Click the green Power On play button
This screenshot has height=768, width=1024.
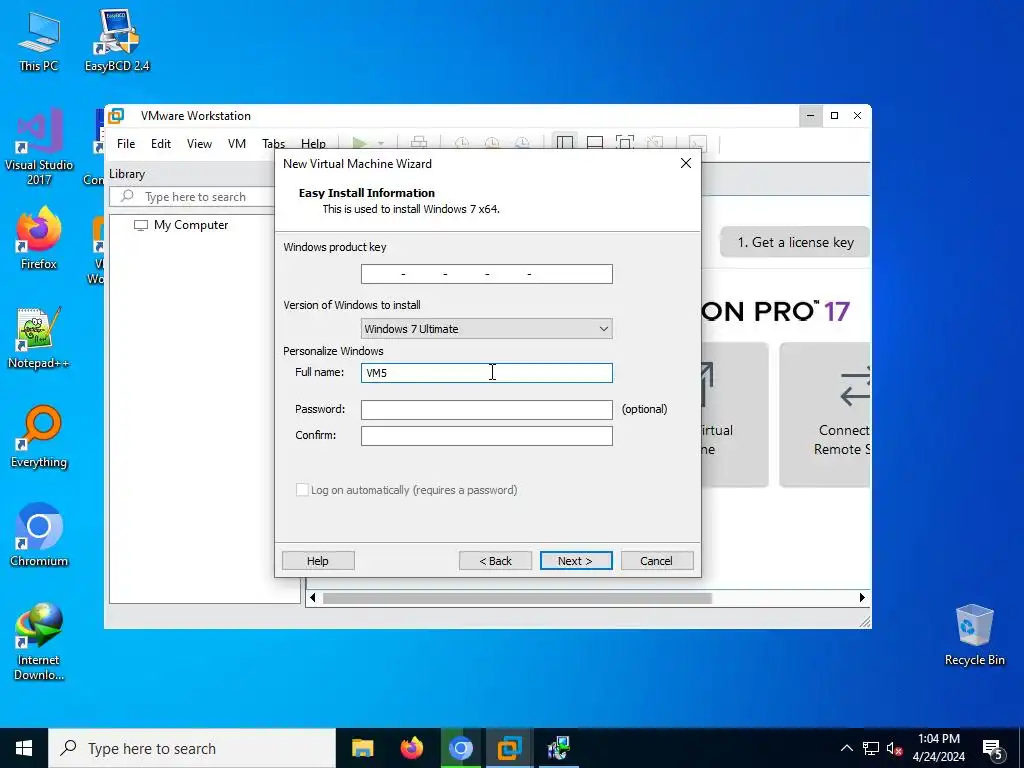(x=359, y=143)
